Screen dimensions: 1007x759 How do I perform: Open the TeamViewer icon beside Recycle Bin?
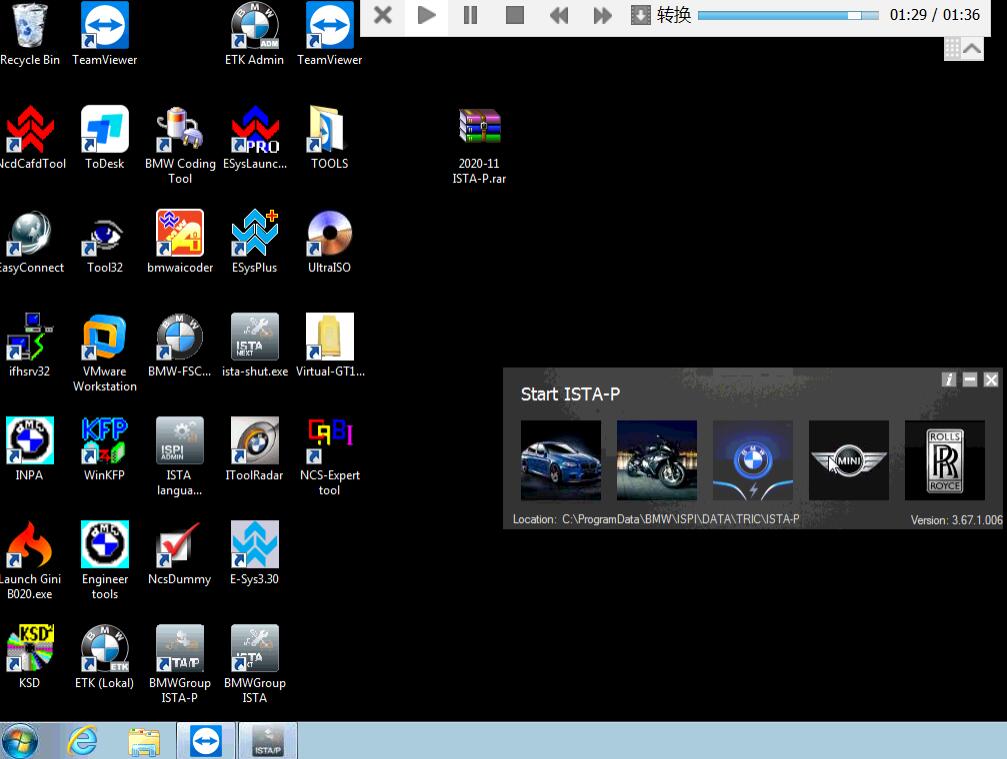[105, 34]
